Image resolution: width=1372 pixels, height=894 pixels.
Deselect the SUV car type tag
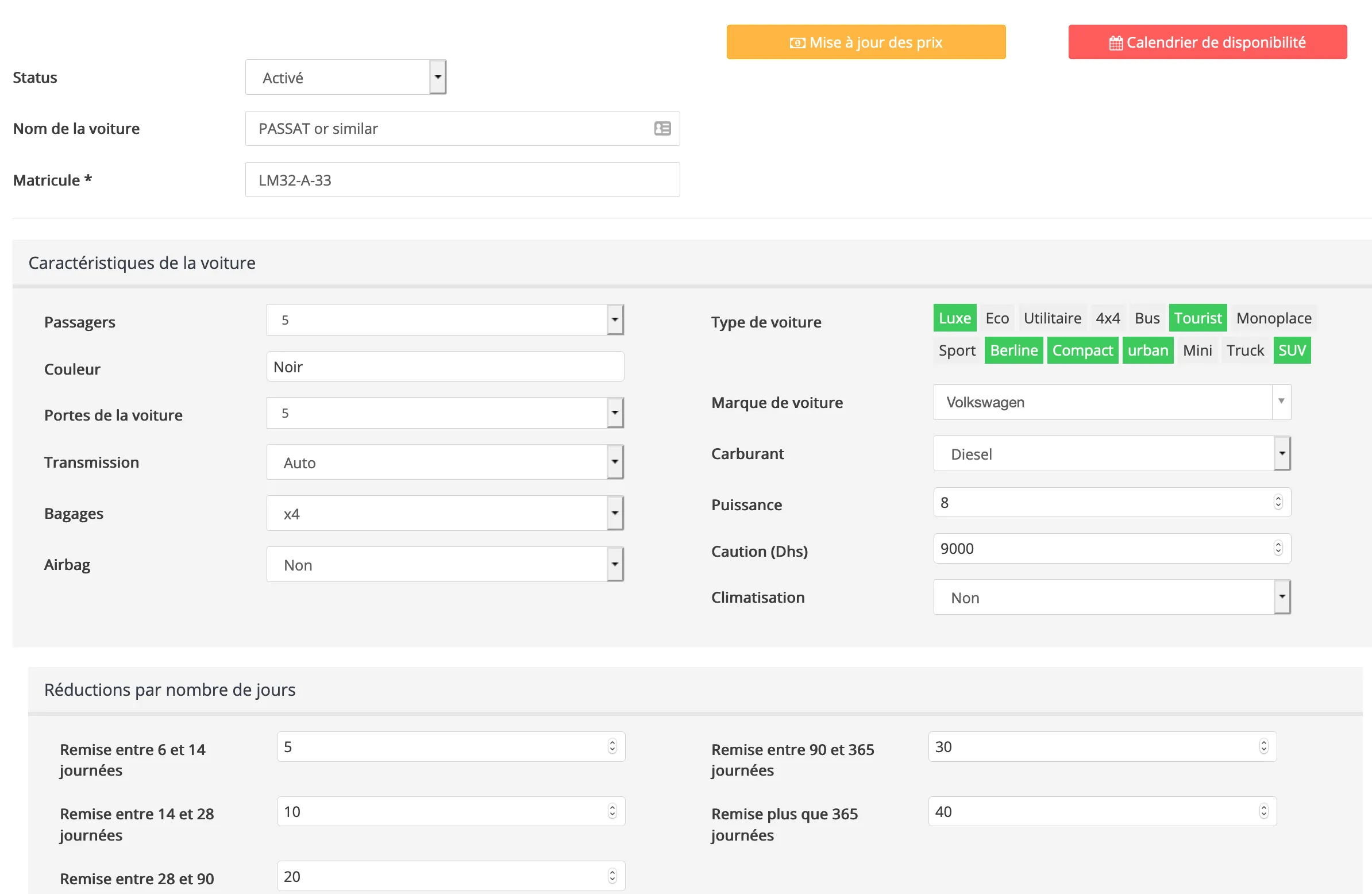pos(1292,350)
